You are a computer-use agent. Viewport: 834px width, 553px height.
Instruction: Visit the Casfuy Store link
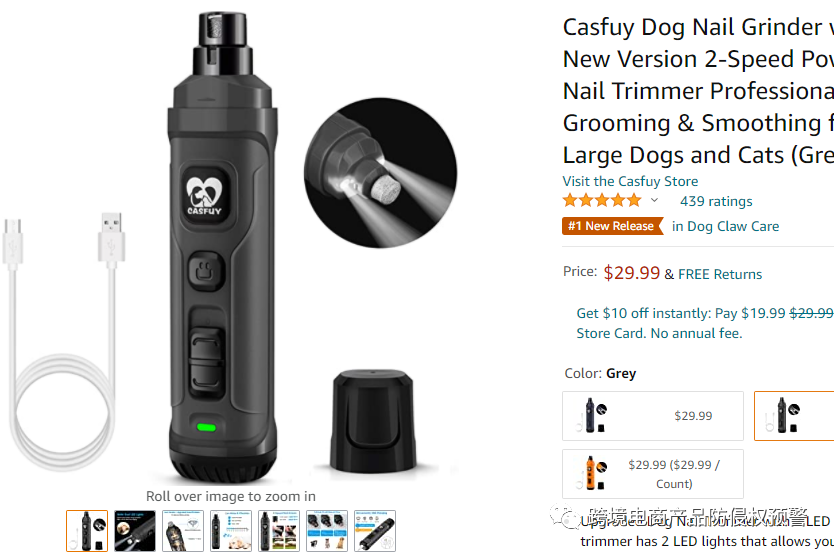coord(630,181)
